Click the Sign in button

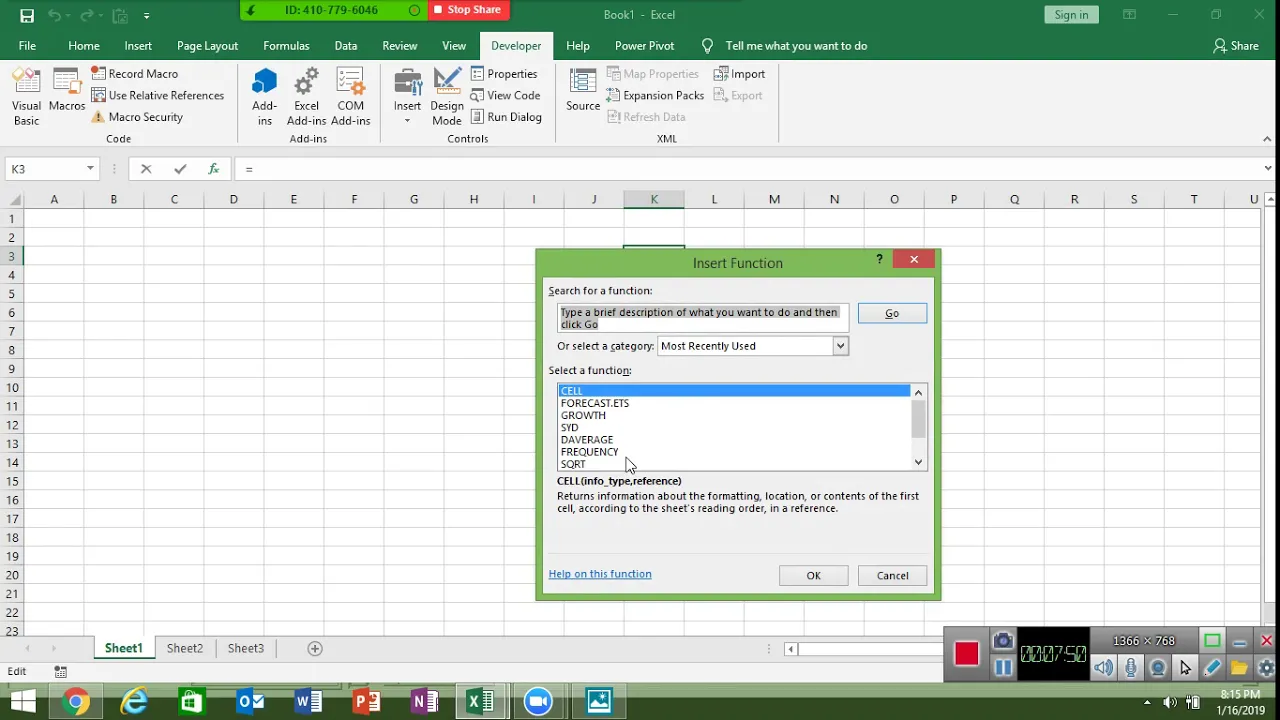tap(1071, 15)
